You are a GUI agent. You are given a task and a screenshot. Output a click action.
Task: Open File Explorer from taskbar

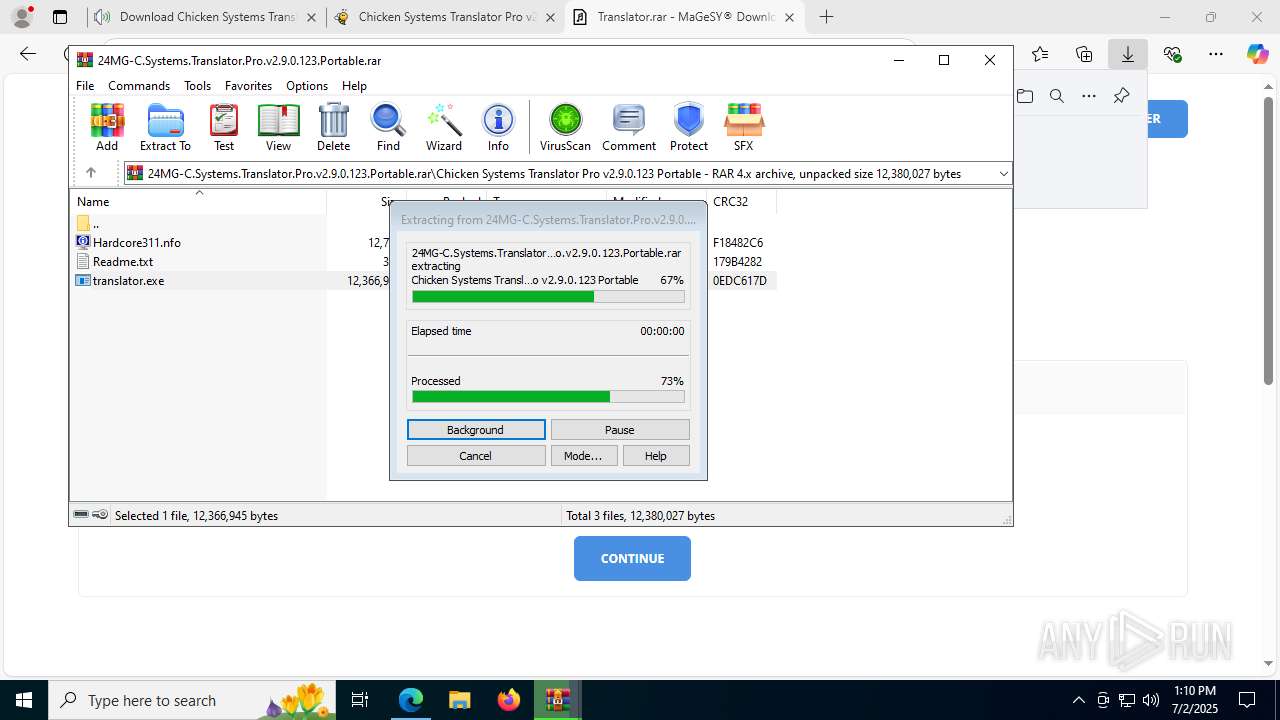(x=459, y=700)
